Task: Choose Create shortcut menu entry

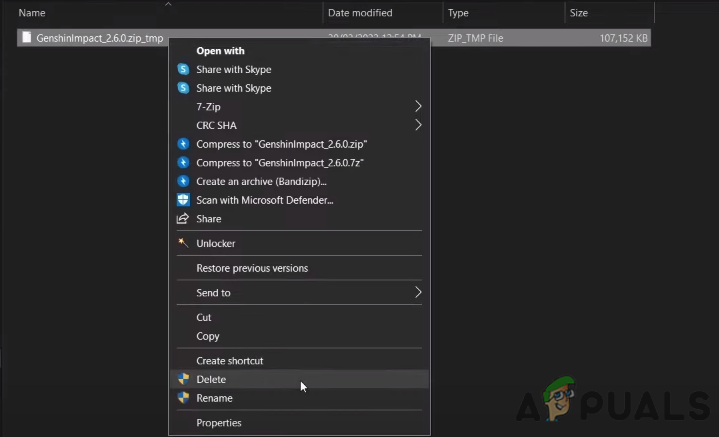Action: click(229, 361)
